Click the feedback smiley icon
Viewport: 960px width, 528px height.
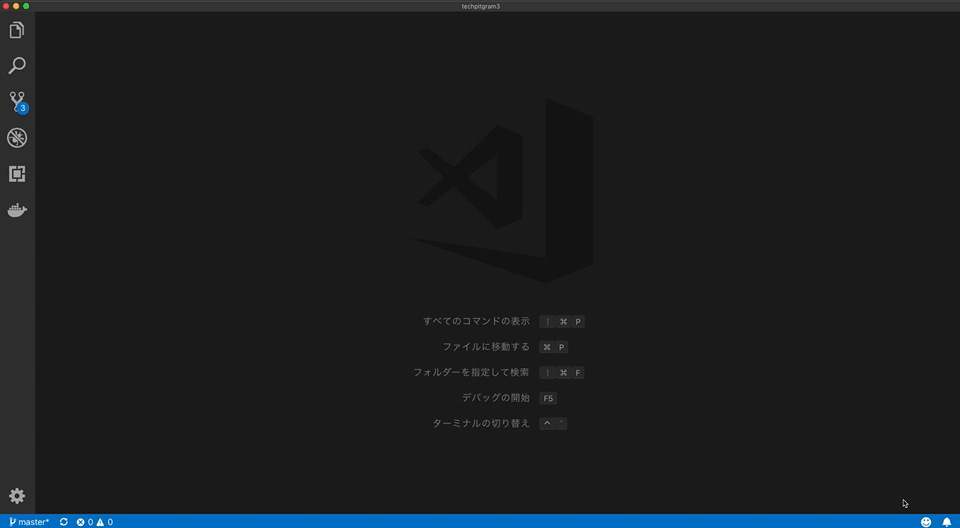926,522
